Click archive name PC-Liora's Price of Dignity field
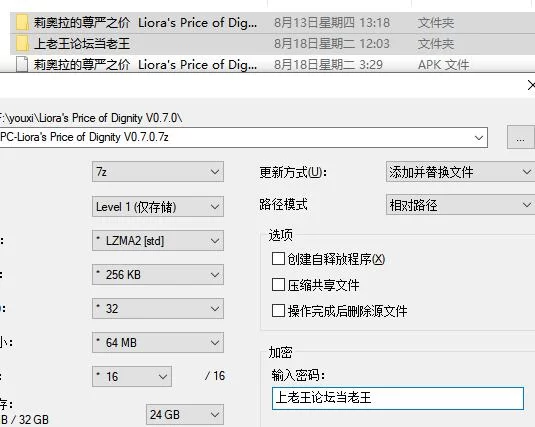Viewport: 535px width, 427px height. point(243,138)
